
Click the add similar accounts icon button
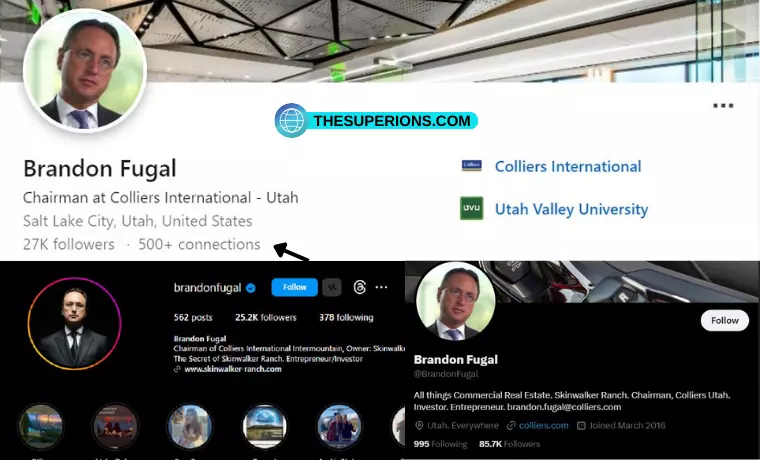332,287
